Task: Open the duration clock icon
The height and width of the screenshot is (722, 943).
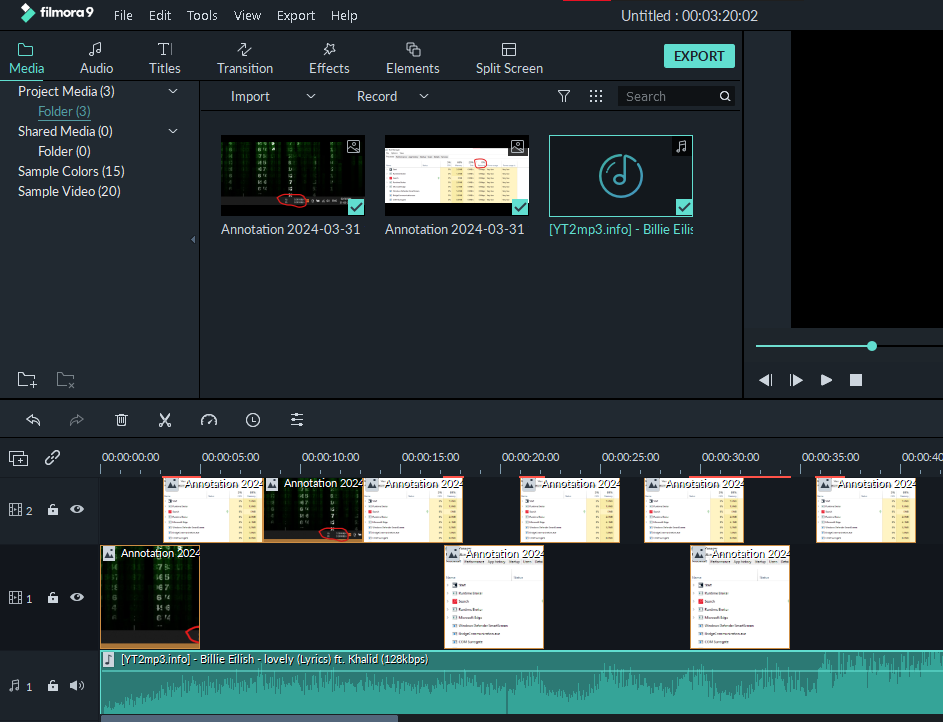Action: pos(253,420)
